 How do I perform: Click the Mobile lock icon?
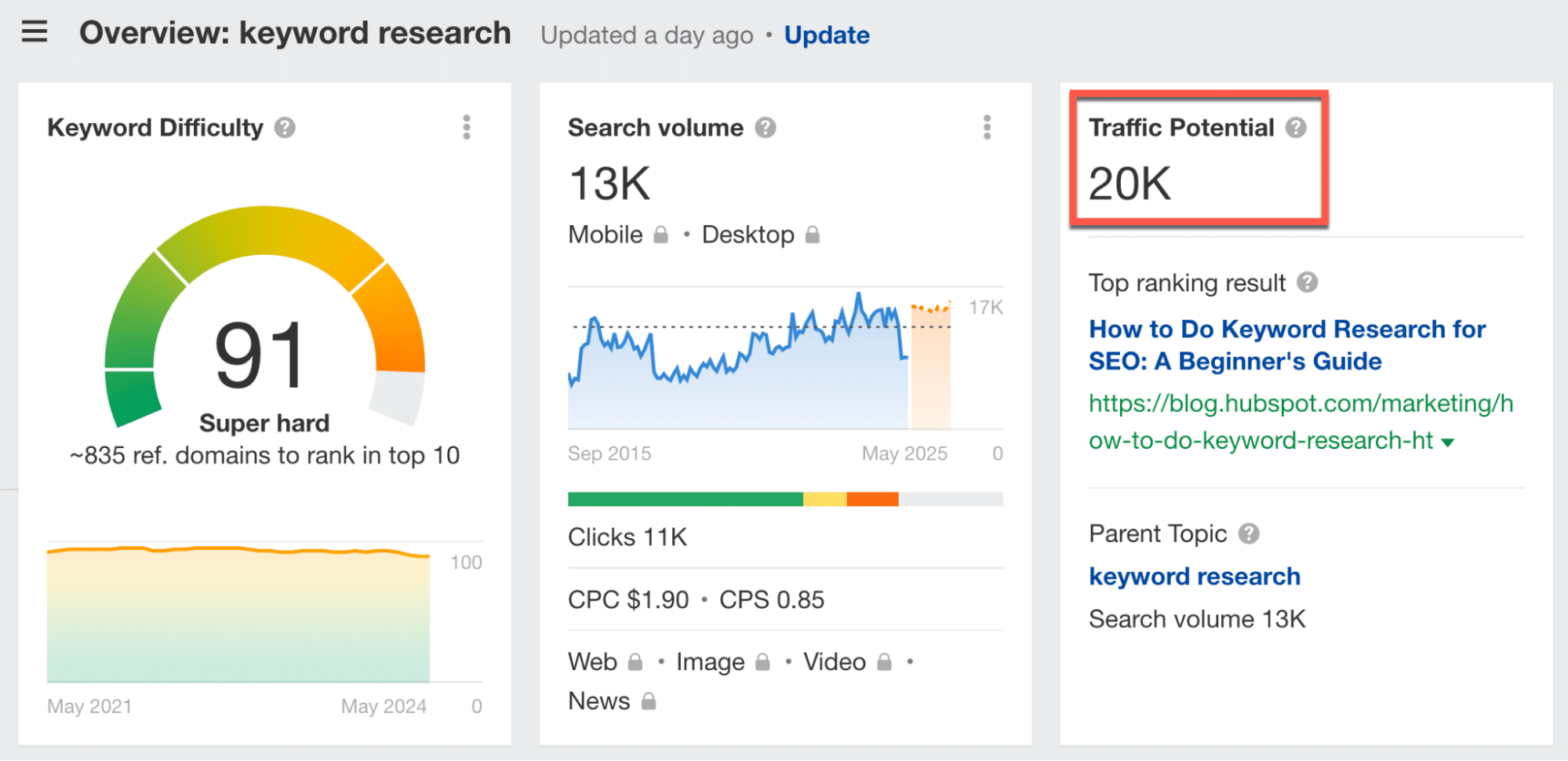click(x=661, y=234)
